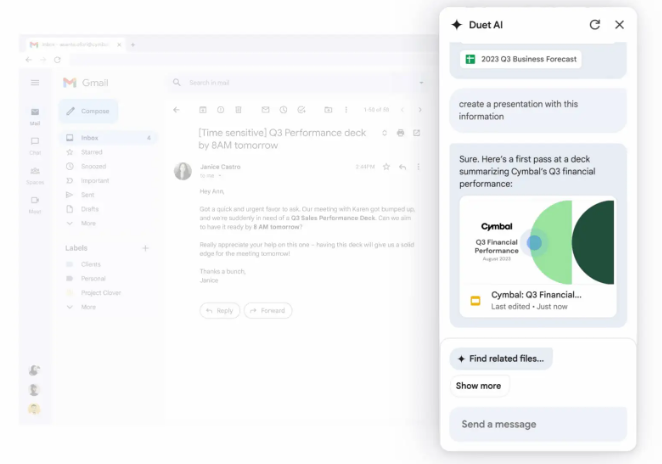This screenshot has width=662, height=464.
Task: Open the email toolbar more options menu
Action: 346,110
